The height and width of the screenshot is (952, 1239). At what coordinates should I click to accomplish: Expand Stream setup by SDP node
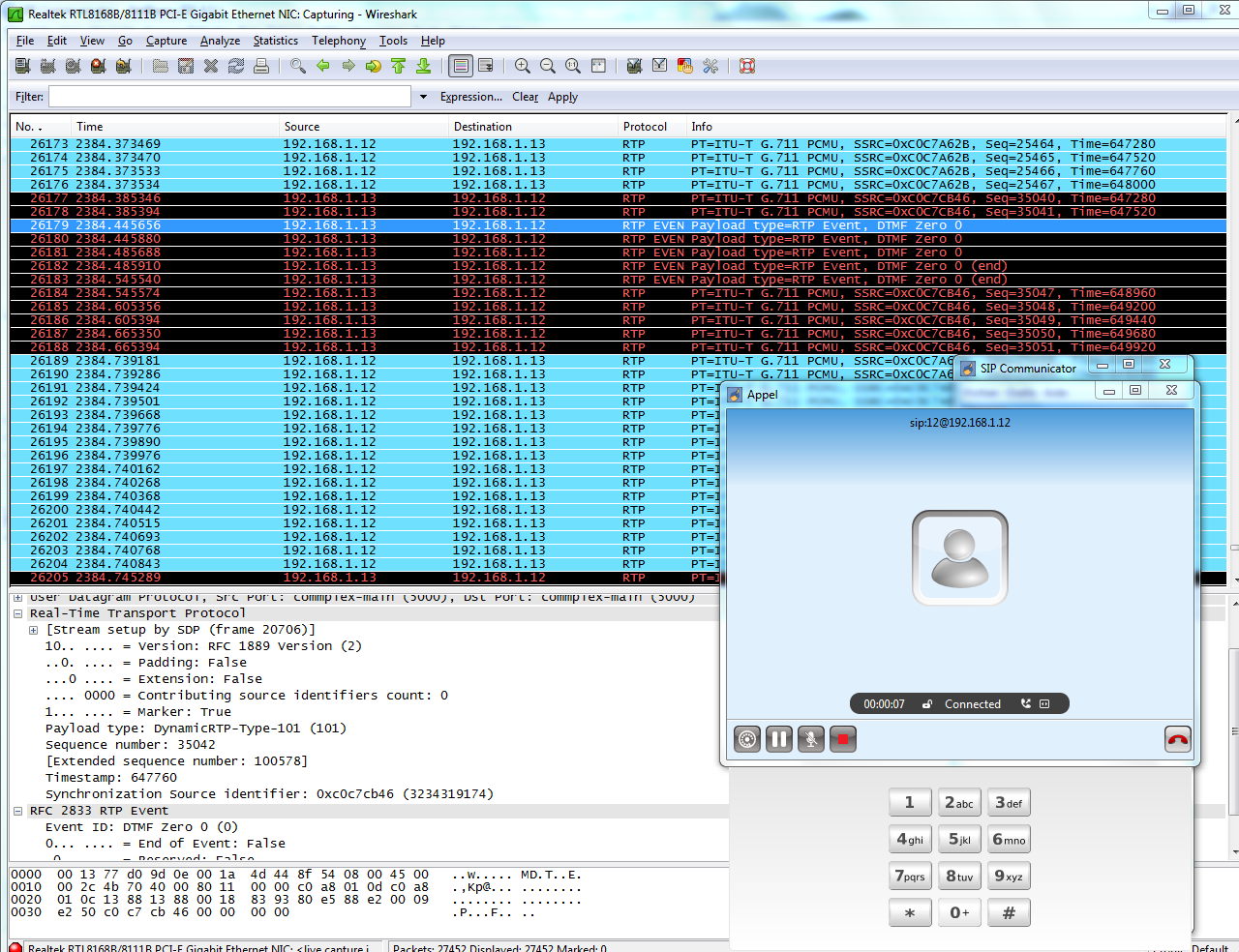(x=34, y=630)
